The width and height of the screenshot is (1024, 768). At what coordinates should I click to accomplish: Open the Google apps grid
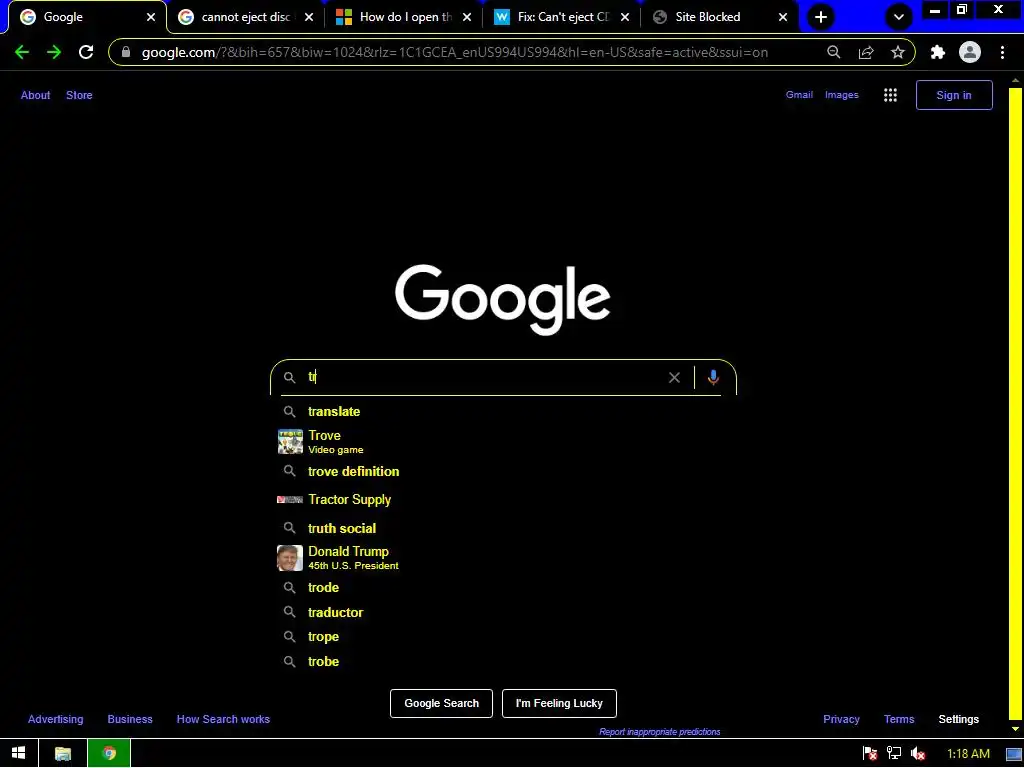[890, 95]
